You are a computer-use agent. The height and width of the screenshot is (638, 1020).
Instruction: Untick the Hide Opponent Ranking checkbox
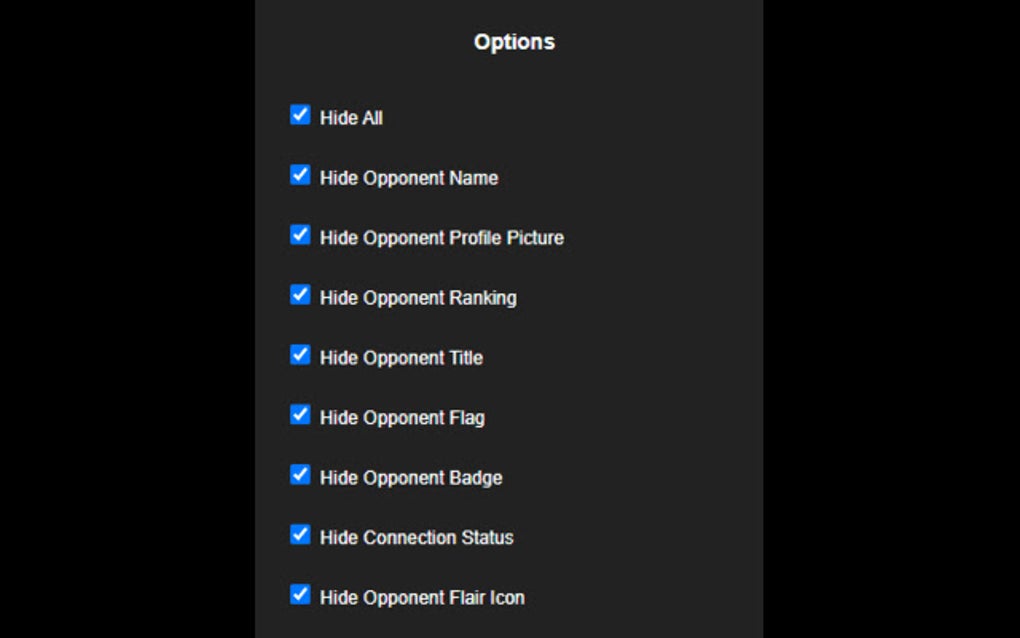(300, 295)
